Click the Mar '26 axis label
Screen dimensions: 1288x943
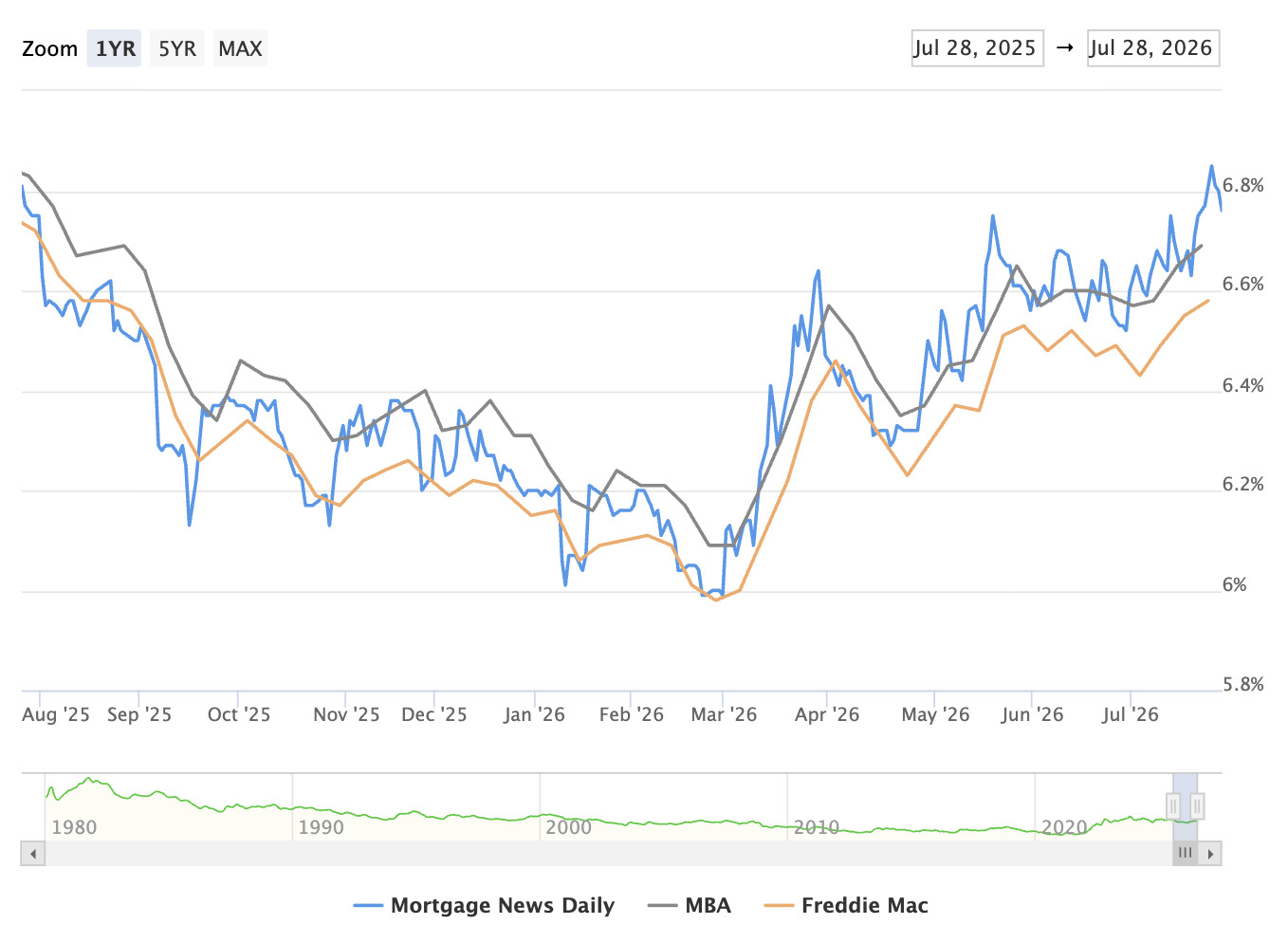[724, 714]
